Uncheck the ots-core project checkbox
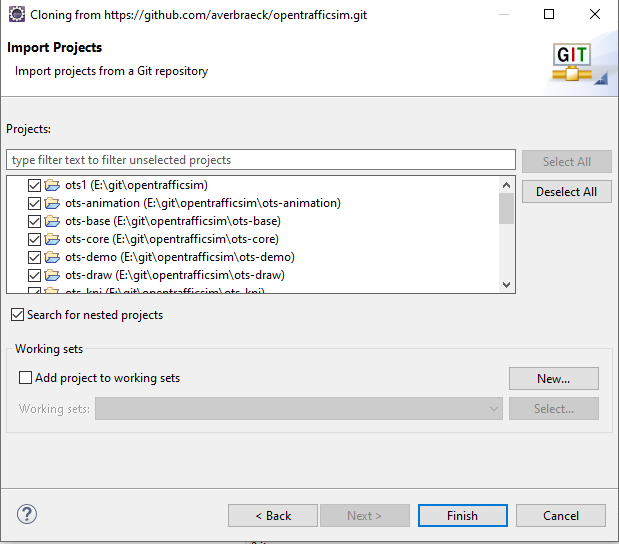Viewport: 619px width, 544px height. (34, 239)
